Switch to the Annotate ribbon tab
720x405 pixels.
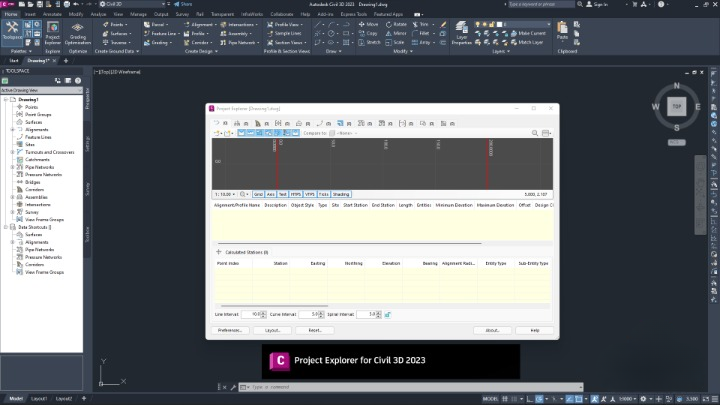[x=51, y=15]
